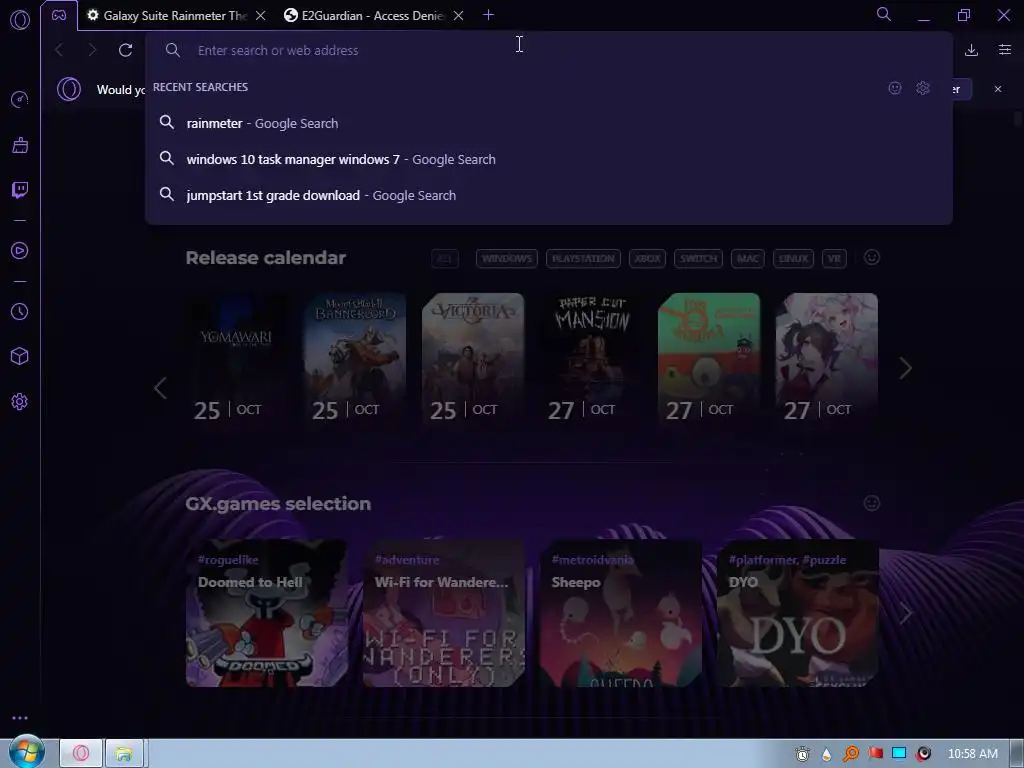The height and width of the screenshot is (768, 1024).
Task: Open Easy Setup sliders icon
Action: pyautogui.click(x=1005, y=50)
